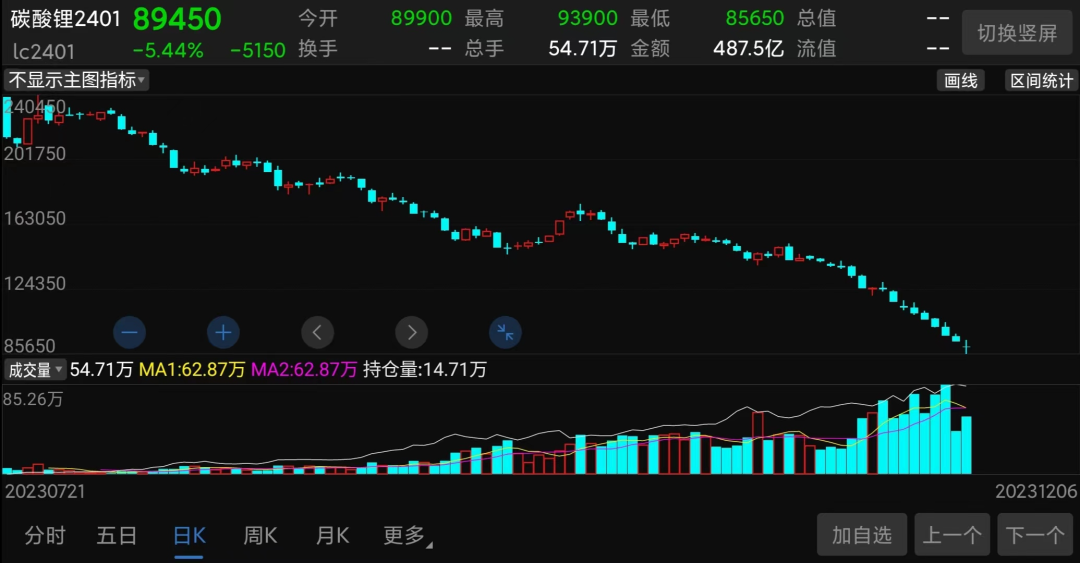The height and width of the screenshot is (563, 1080).
Task: Go to next contract with 下一个
Action: pos(1035,535)
